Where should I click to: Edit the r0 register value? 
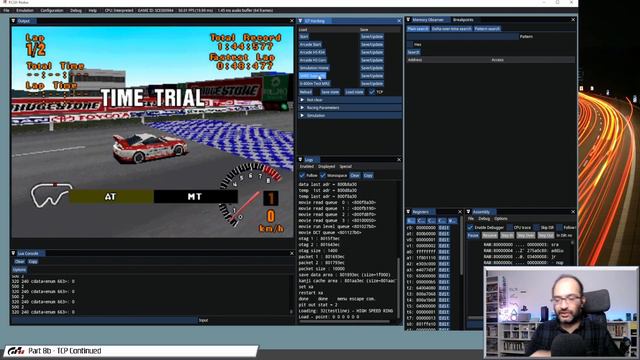444,228
